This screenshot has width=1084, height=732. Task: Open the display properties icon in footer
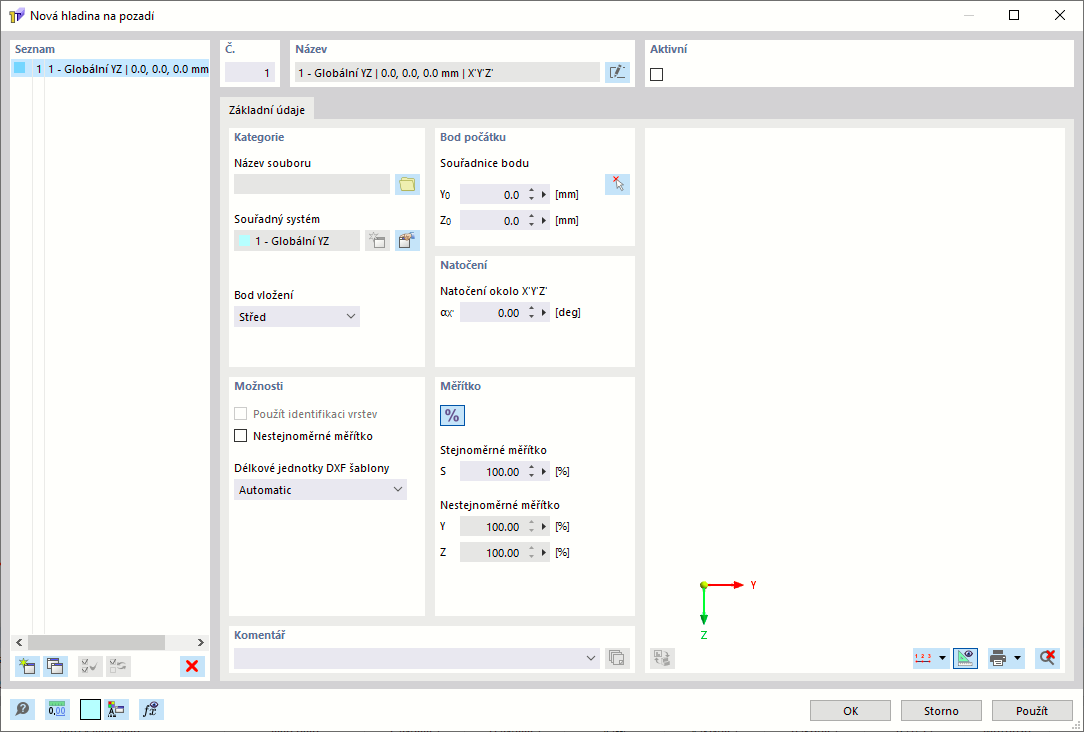point(118,709)
